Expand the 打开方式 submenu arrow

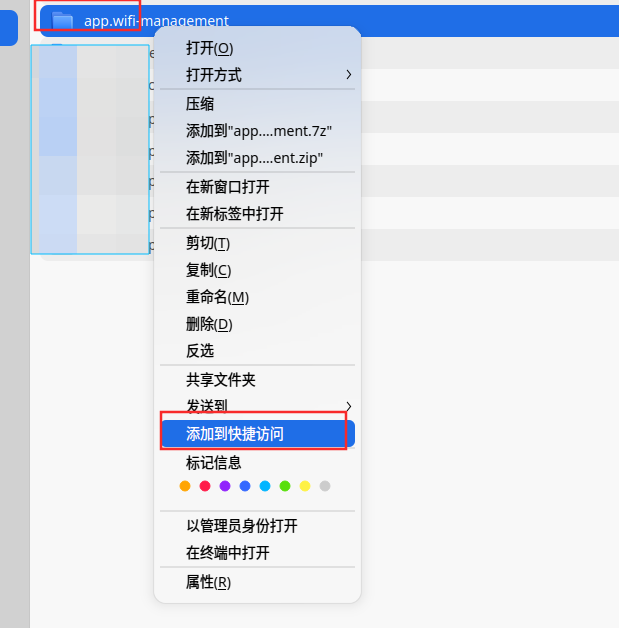click(348, 75)
